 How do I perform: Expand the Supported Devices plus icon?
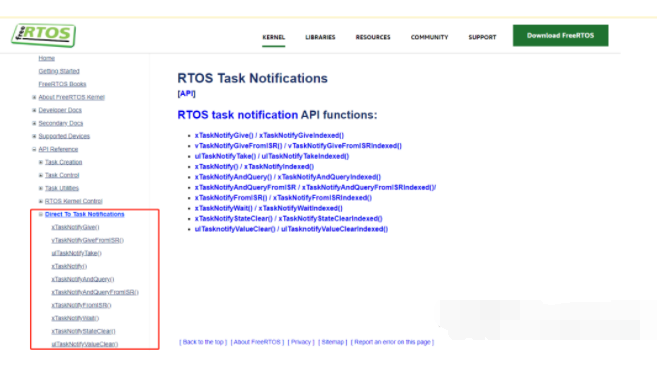point(34,136)
